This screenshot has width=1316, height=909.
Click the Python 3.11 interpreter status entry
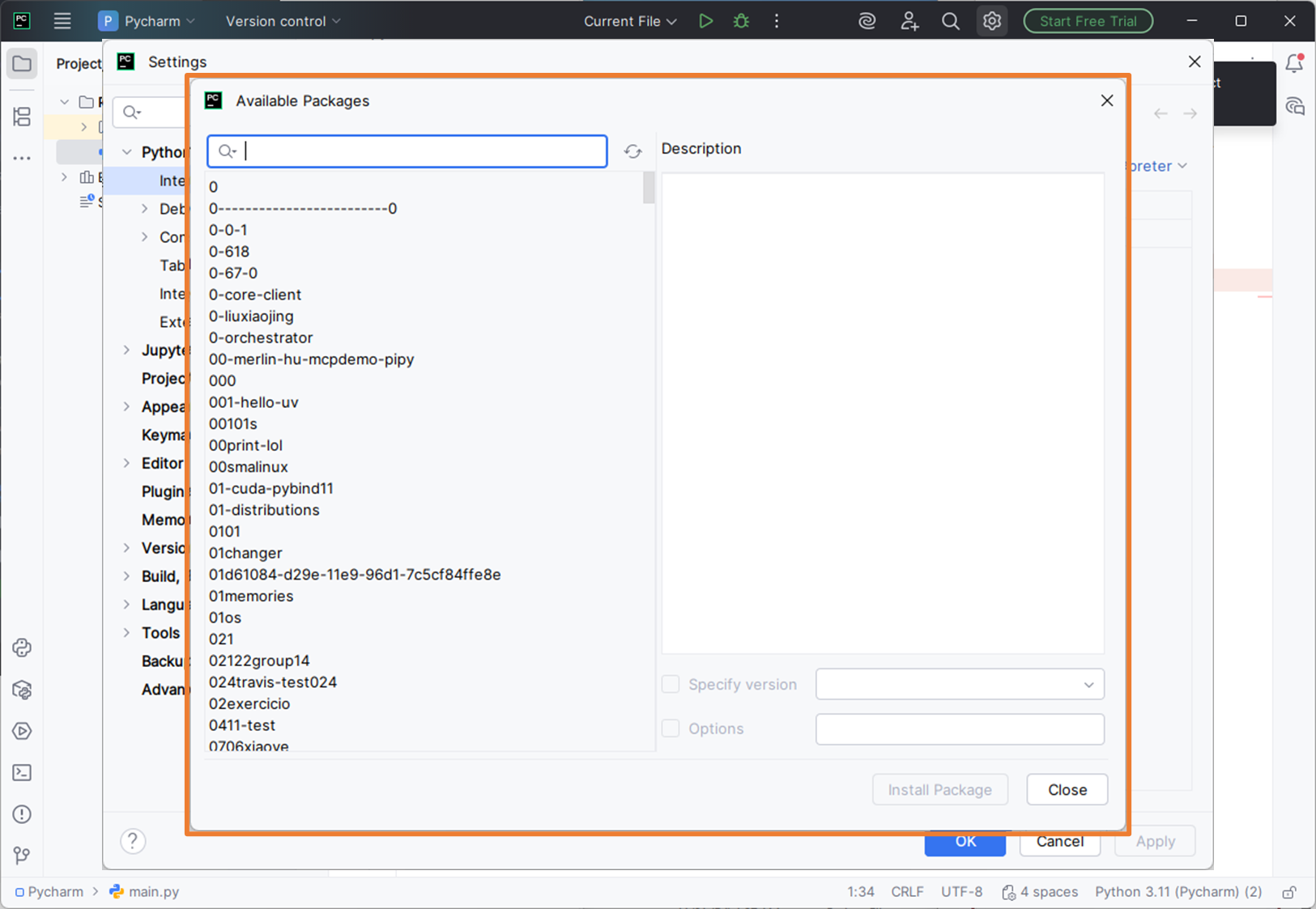(1178, 892)
